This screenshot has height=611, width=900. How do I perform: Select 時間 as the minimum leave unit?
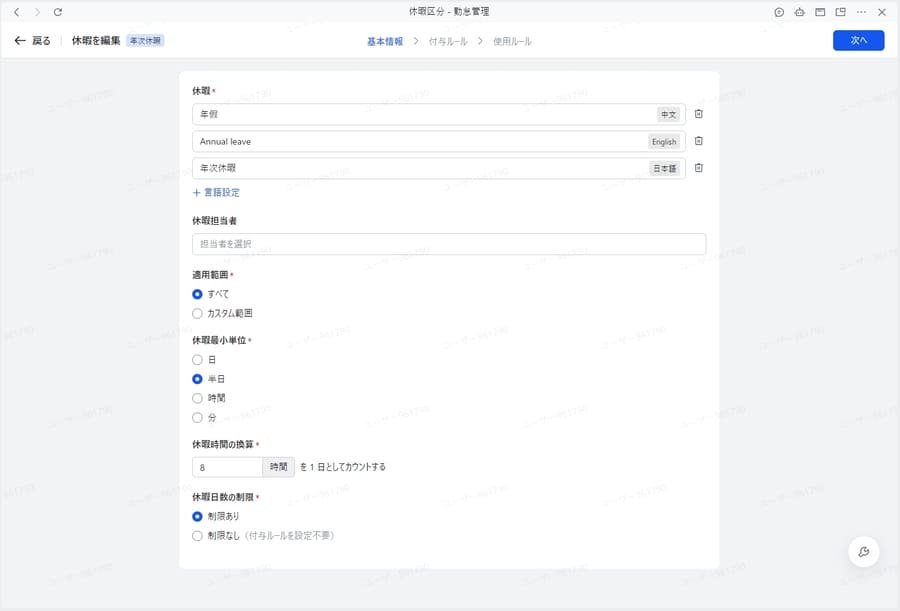(197, 398)
